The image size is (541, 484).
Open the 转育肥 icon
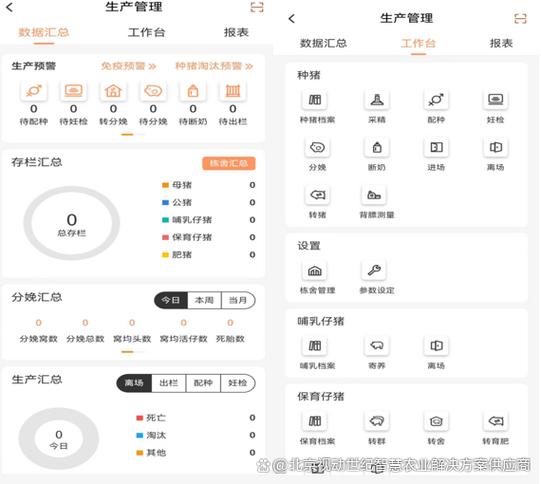[495, 421]
